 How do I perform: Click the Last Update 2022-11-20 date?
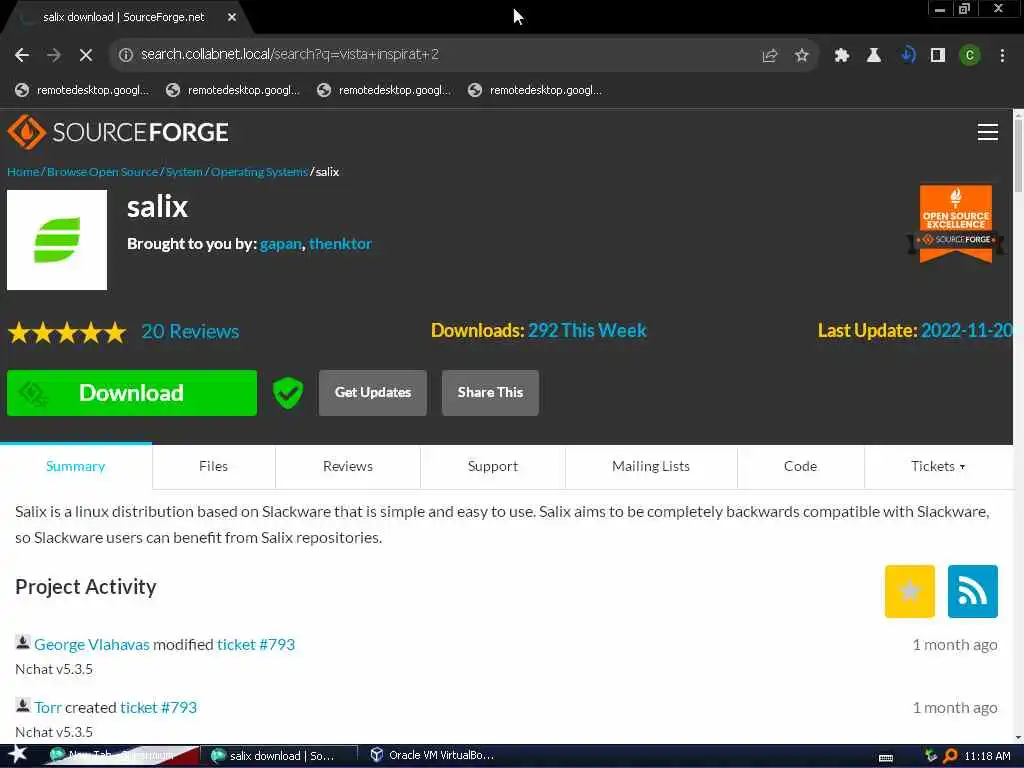967,330
